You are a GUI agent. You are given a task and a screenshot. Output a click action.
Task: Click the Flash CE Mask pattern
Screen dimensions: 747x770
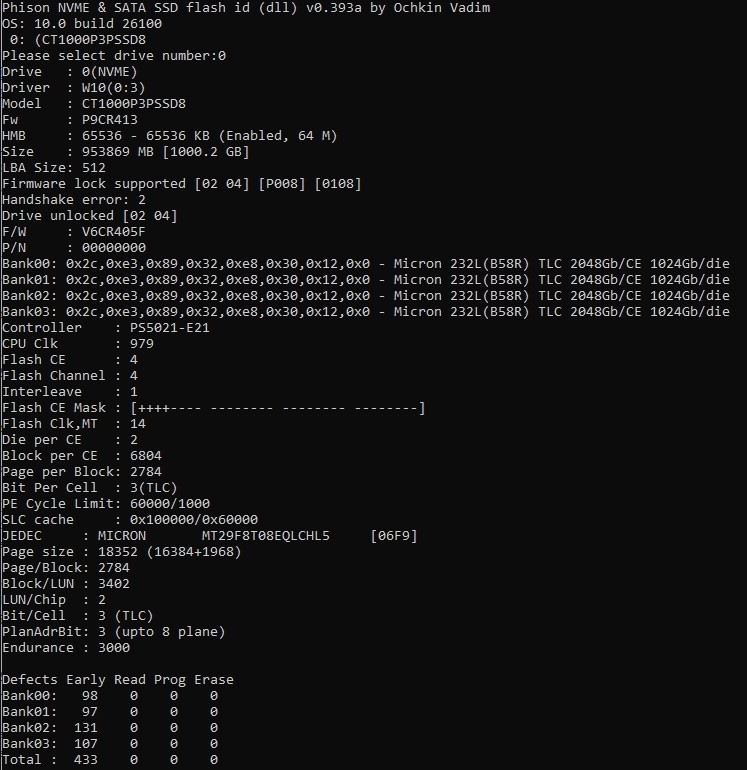click(x=277, y=408)
